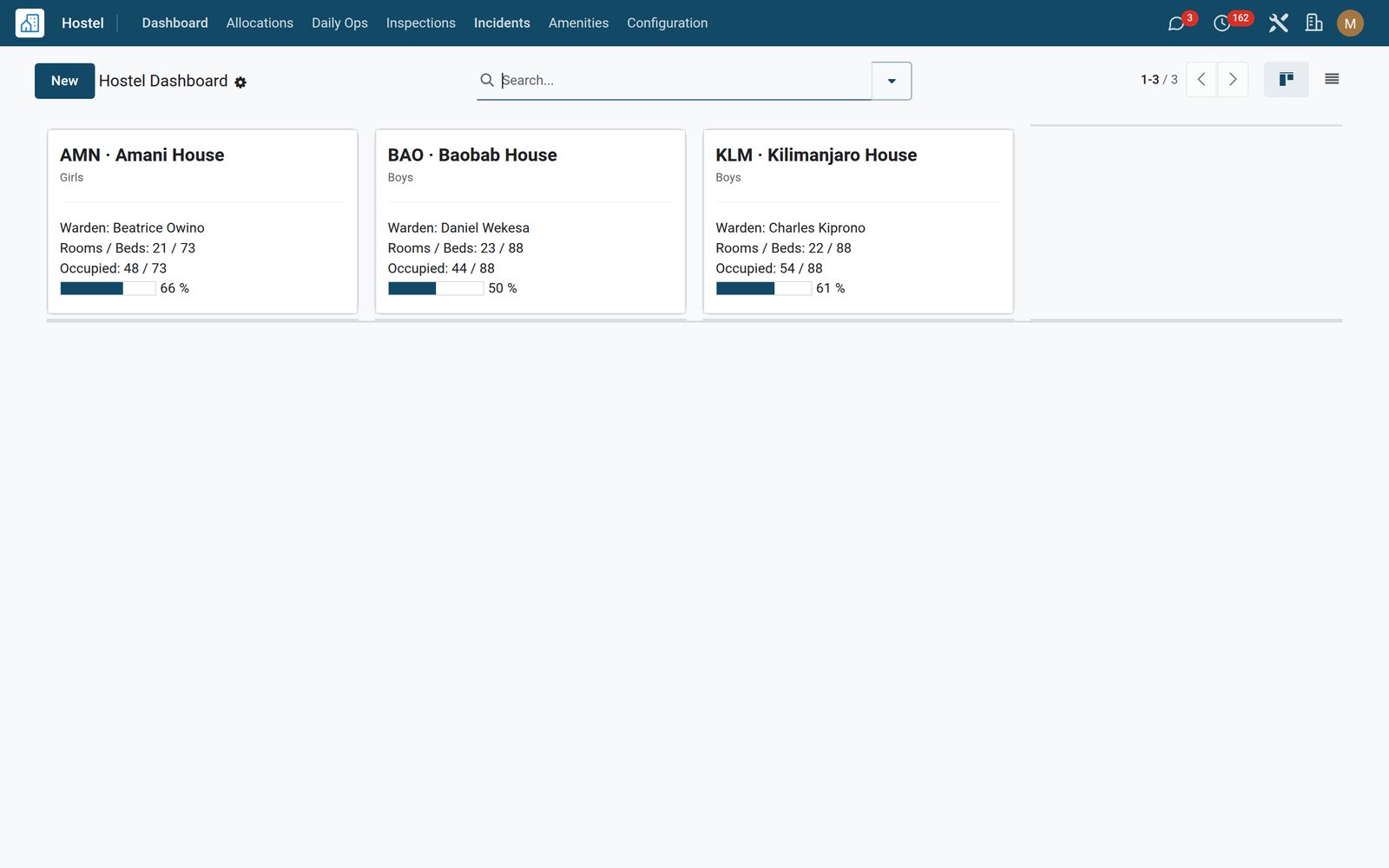This screenshot has width=1389, height=868.
Task: Open the Amenities menu
Action: point(578,23)
